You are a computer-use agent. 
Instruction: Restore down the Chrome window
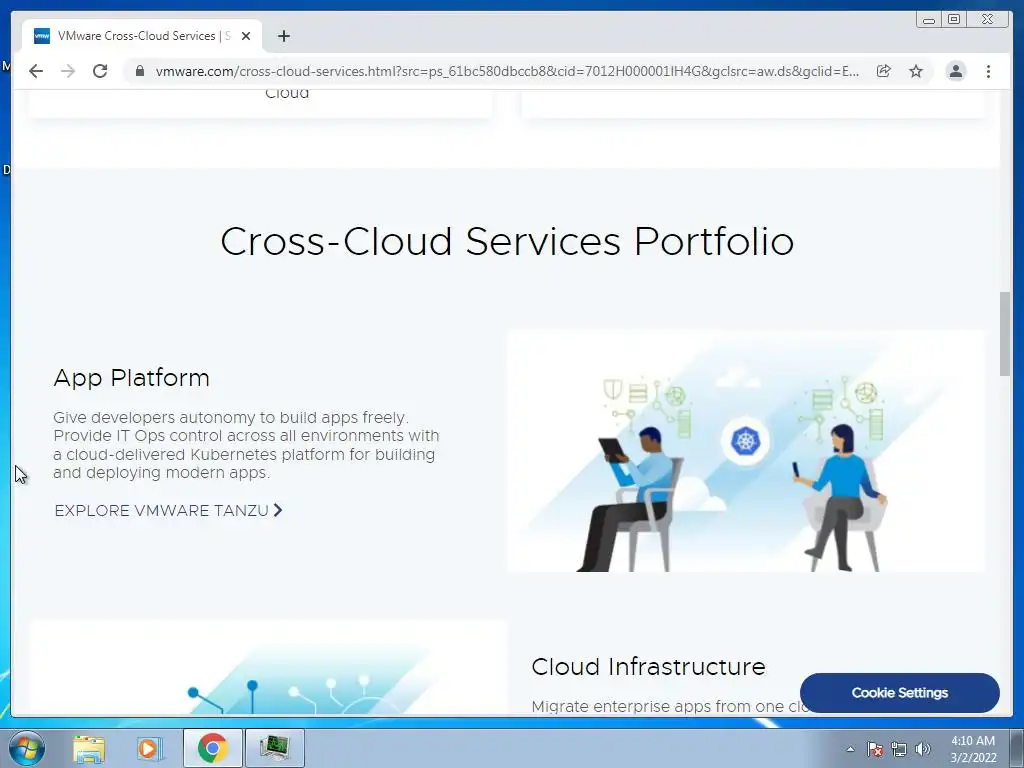(x=953, y=20)
